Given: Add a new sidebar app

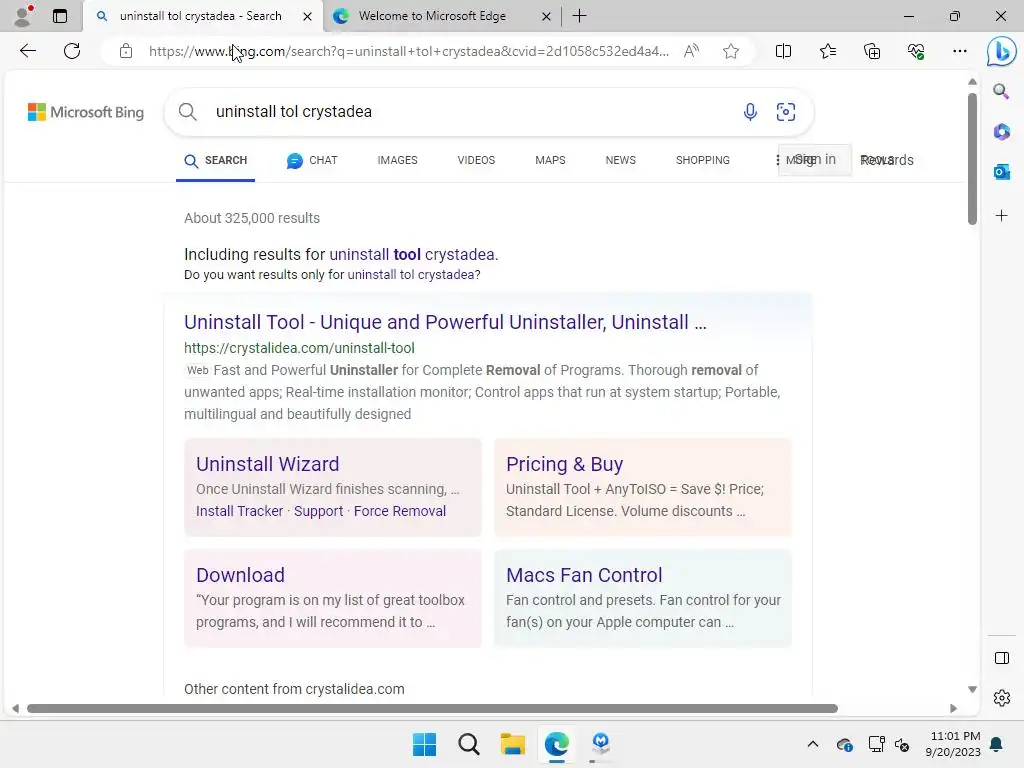Looking at the screenshot, I should (x=1001, y=216).
